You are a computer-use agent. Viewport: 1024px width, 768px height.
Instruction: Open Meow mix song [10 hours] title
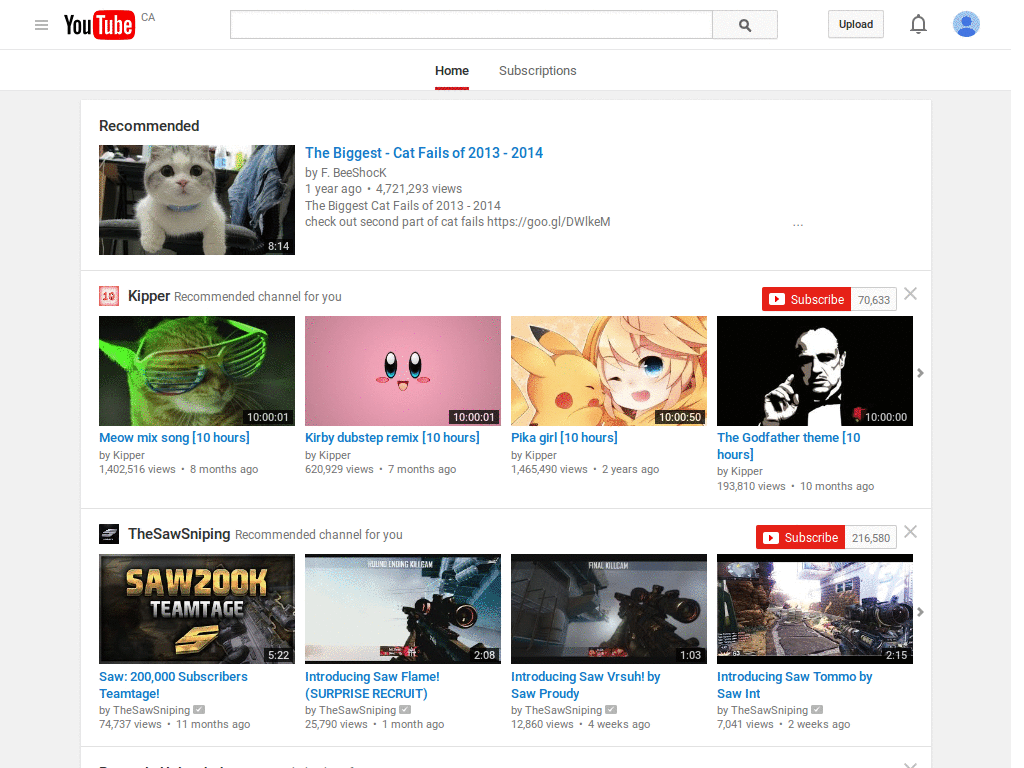tap(174, 438)
